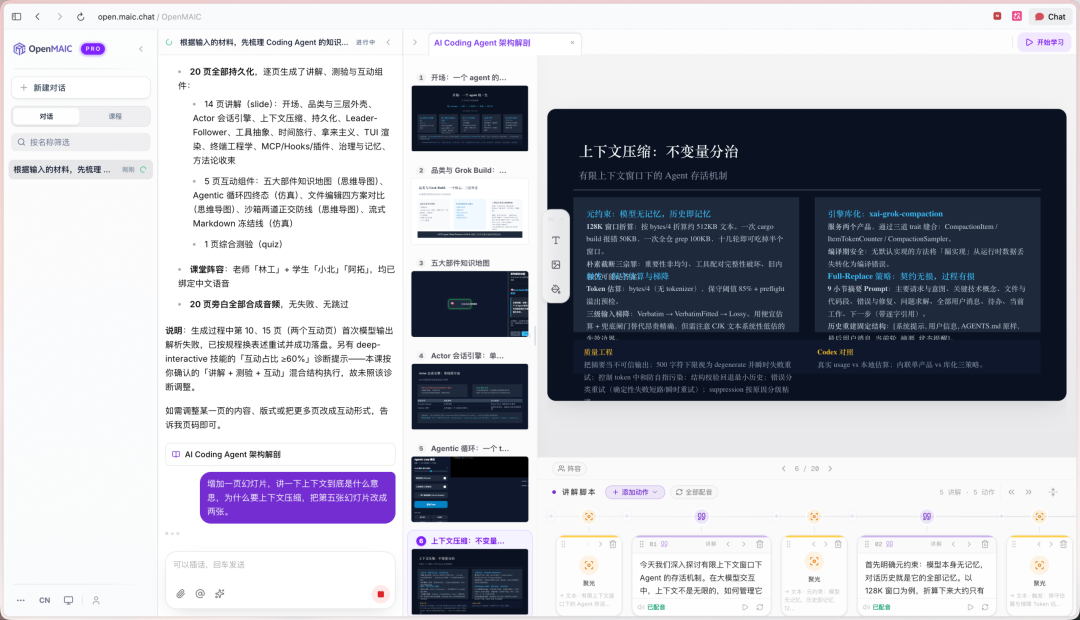This screenshot has width=1080, height=620.
Task: Stop generation with the red stop button
Action: tap(380, 594)
